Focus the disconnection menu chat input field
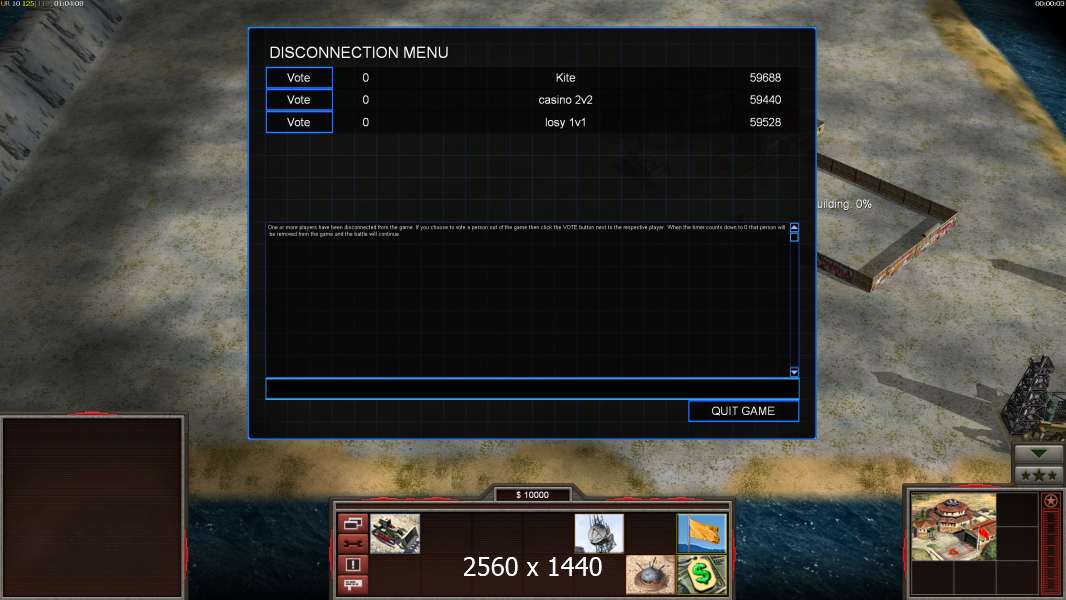Viewport: 1066px width, 600px height. [x=532, y=389]
